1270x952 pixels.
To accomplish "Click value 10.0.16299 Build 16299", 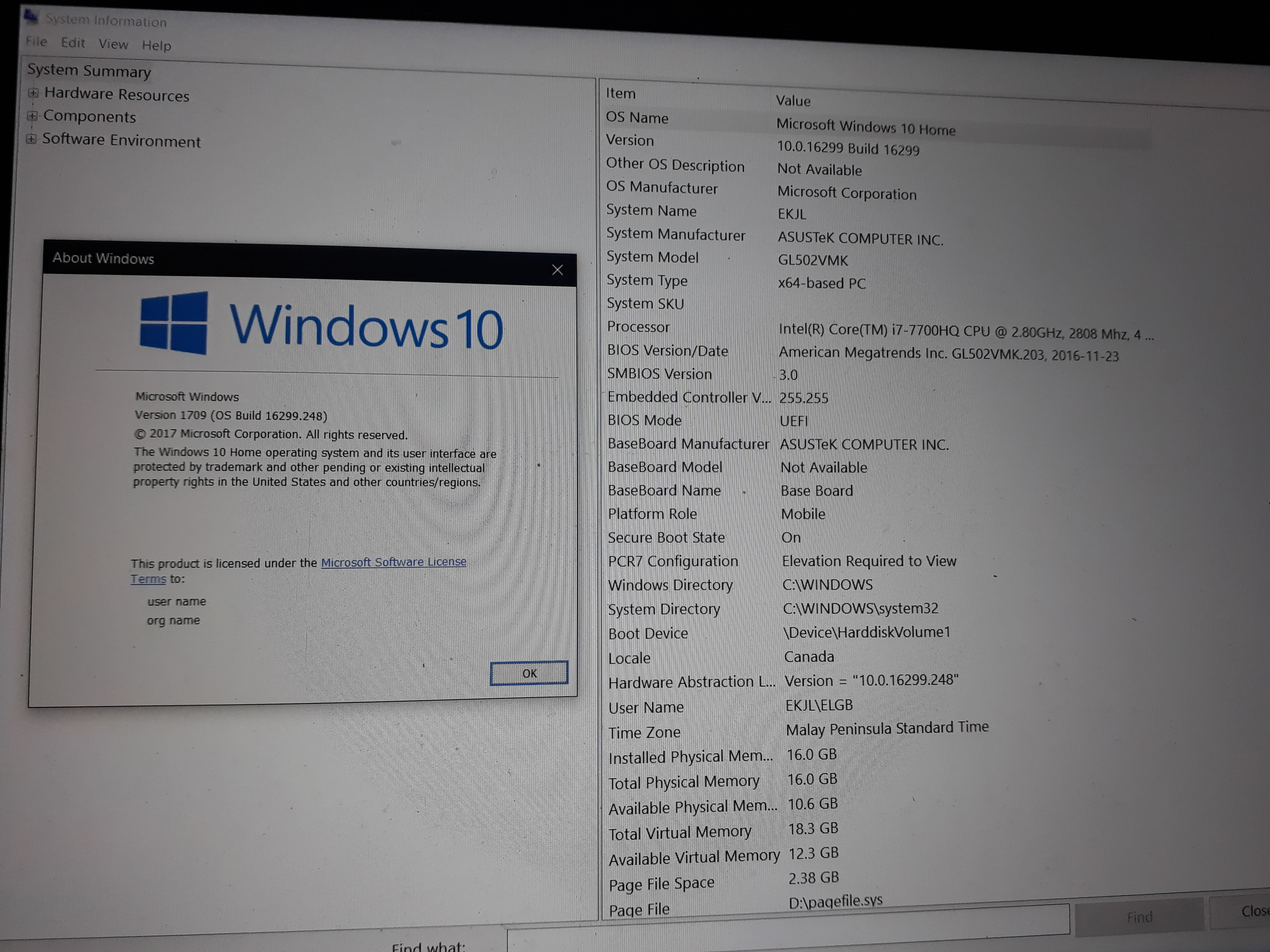I will tap(848, 148).
